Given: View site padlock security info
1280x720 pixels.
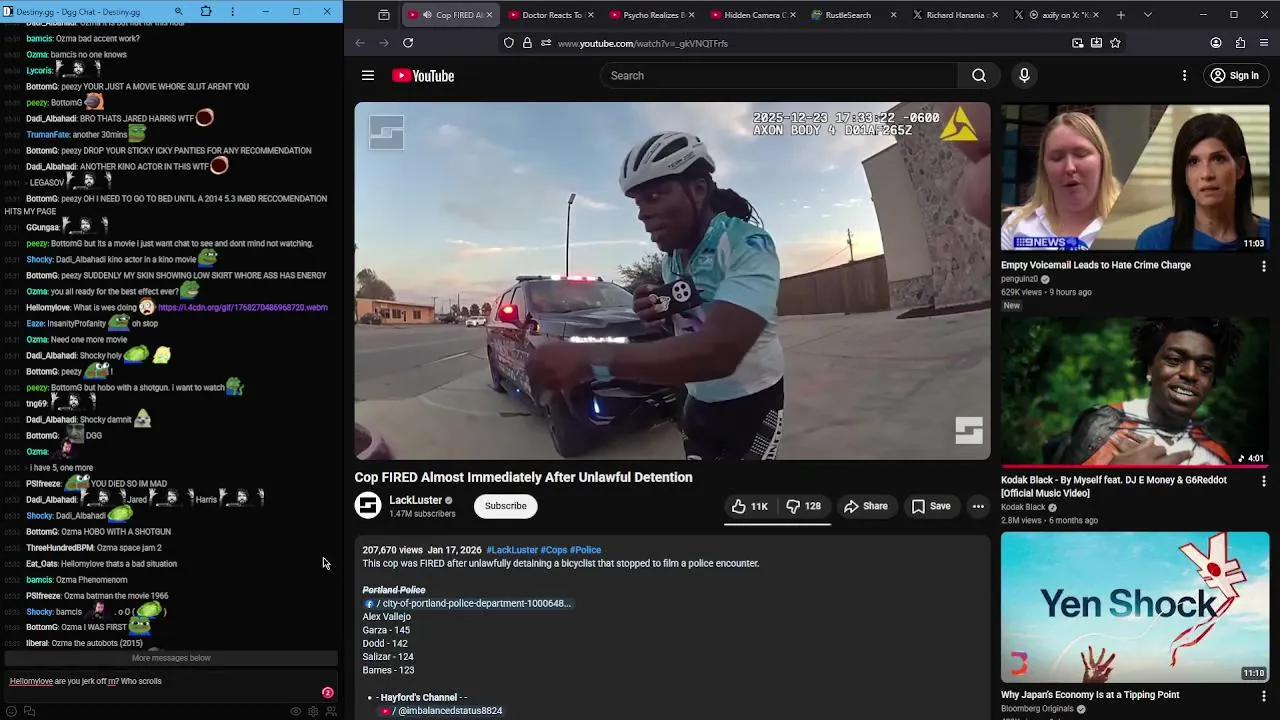Looking at the screenshot, I should 527,43.
